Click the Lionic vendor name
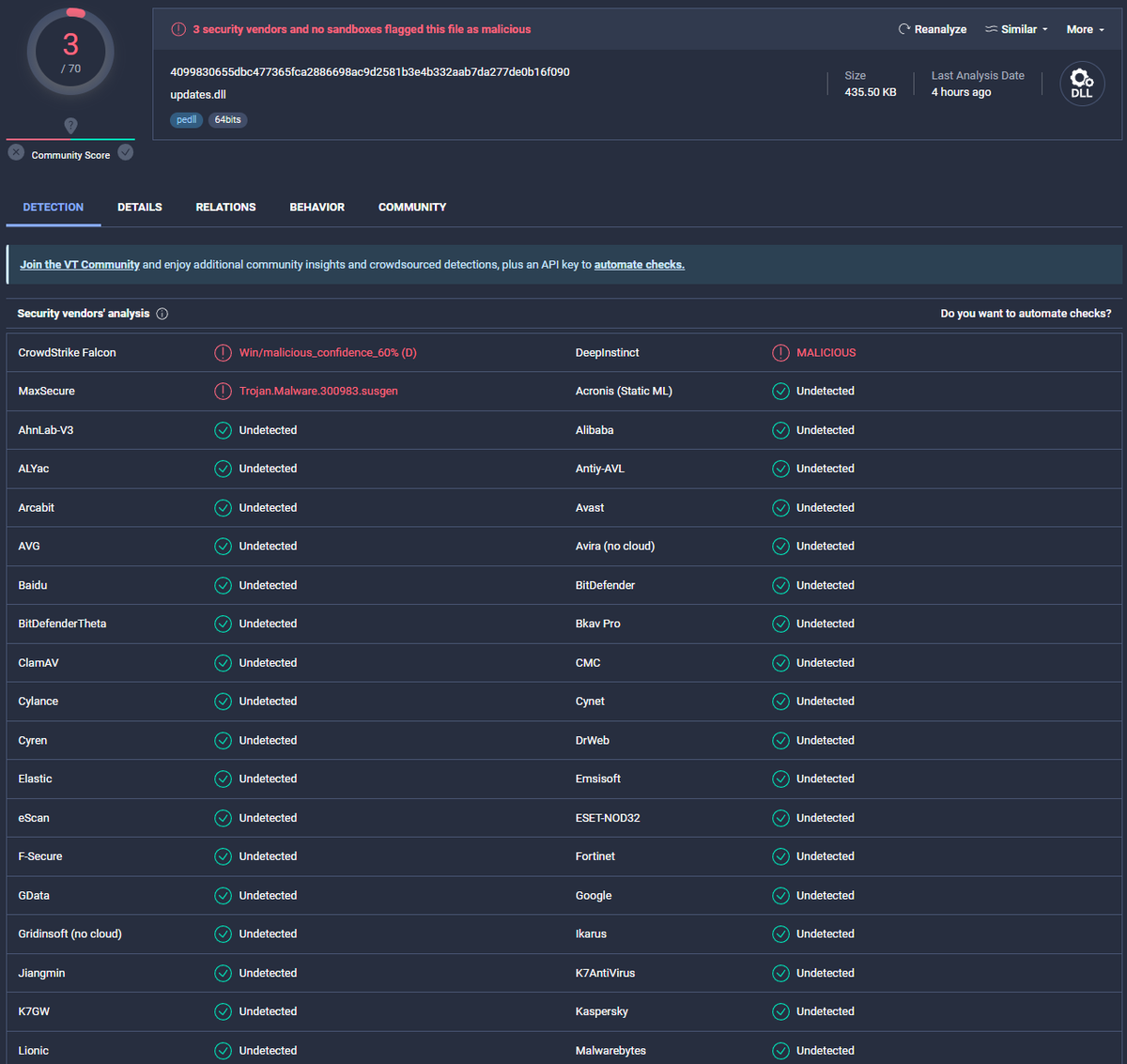Viewport: 1127px width, 1064px height. coord(34,1051)
